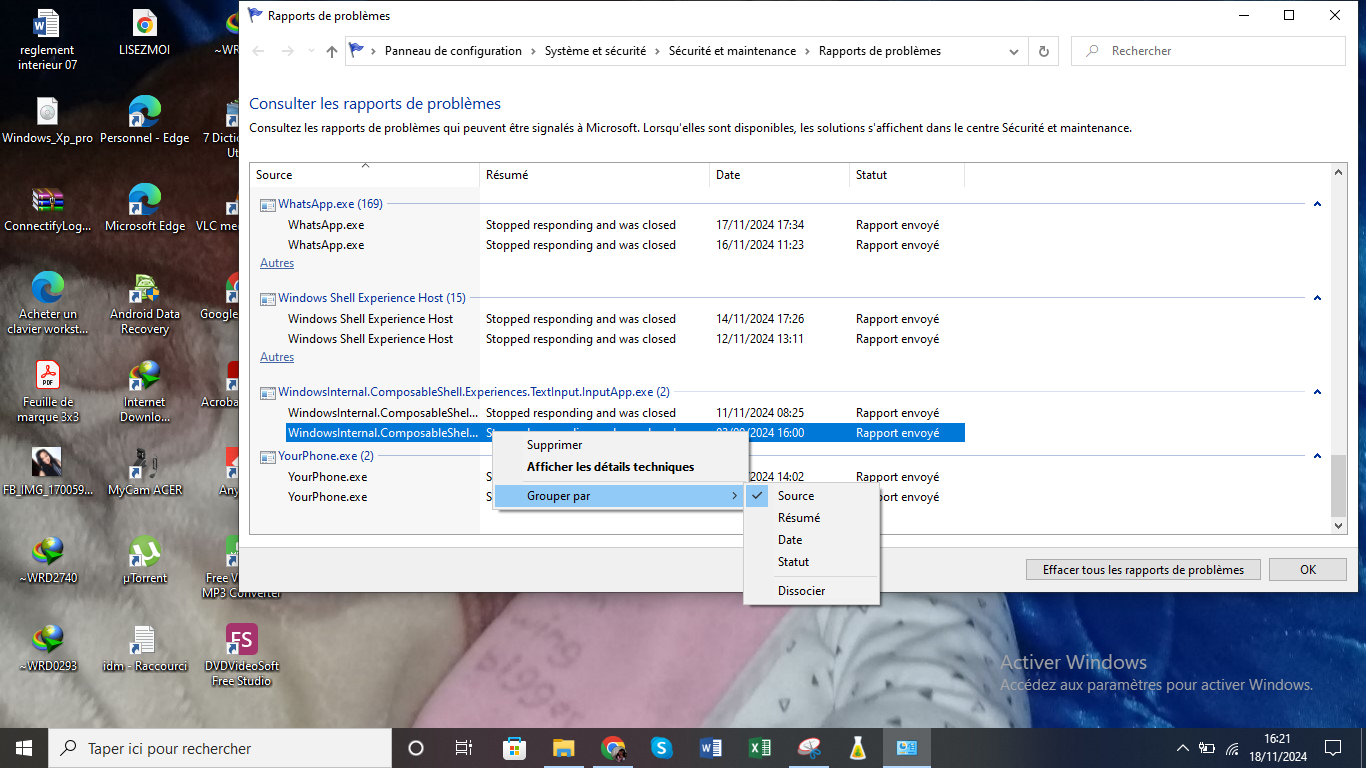Image resolution: width=1366 pixels, height=768 pixels.
Task: Group reports by Statut in submenu
Action: point(811,562)
